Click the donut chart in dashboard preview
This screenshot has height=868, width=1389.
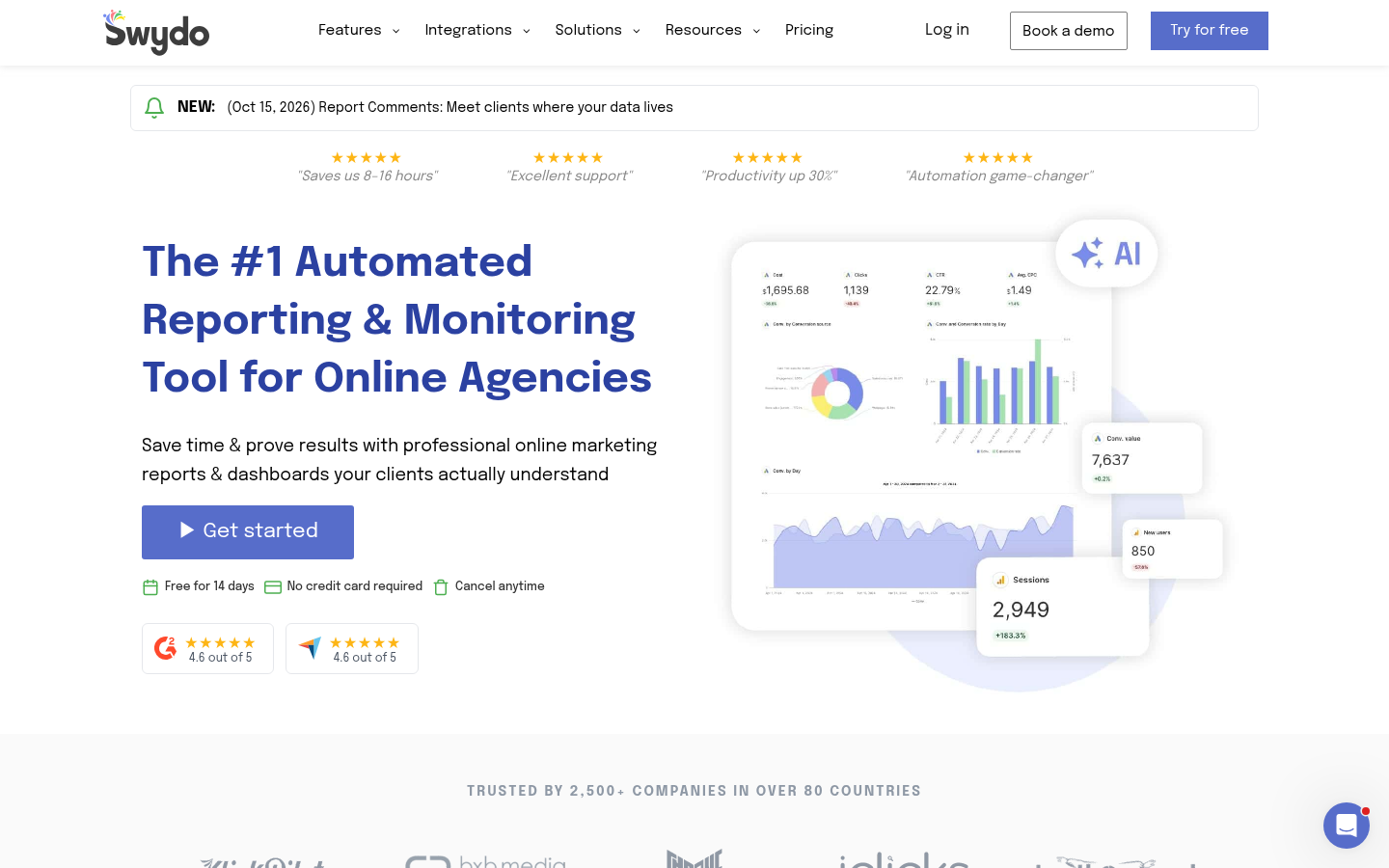click(836, 393)
